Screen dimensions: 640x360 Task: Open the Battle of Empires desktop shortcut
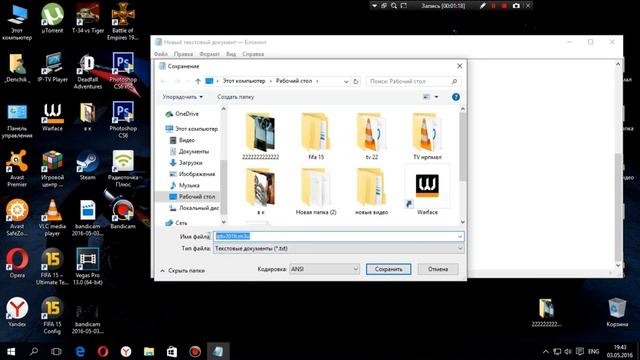[123, 22]
